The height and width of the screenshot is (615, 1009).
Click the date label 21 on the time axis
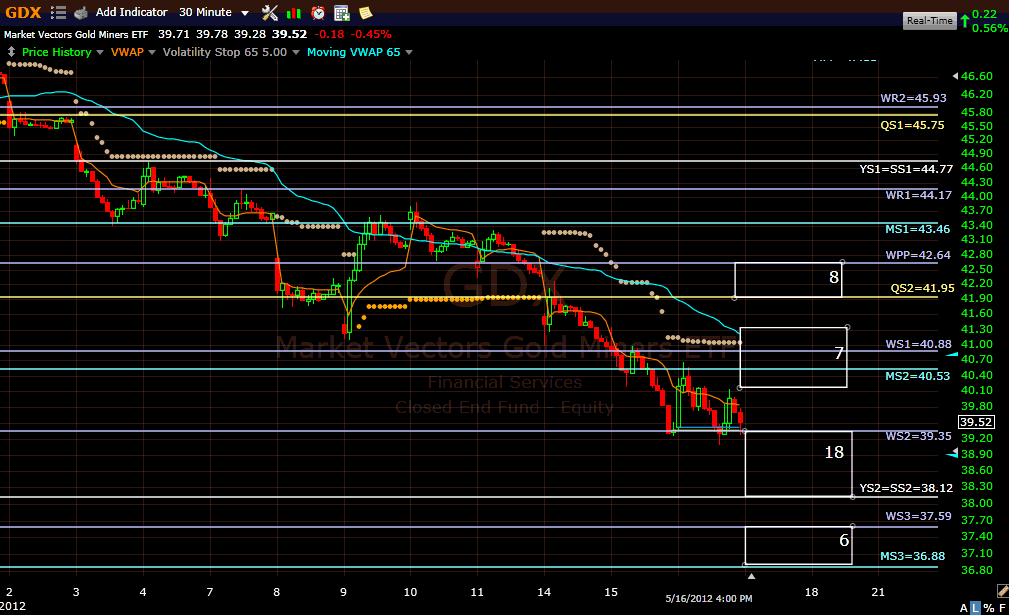[878, 592]
